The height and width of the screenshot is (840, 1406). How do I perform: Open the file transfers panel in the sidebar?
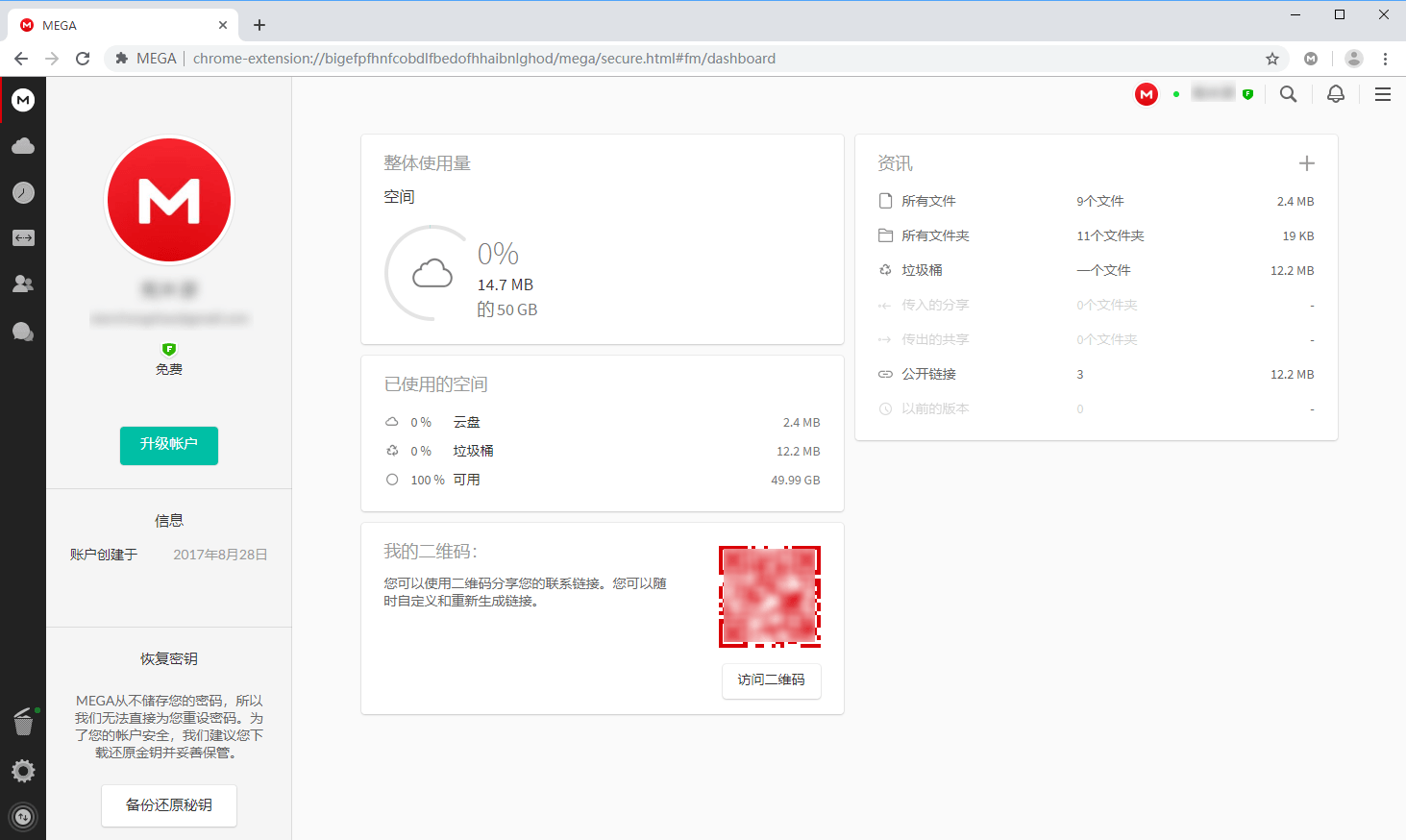tap(22, 237)
